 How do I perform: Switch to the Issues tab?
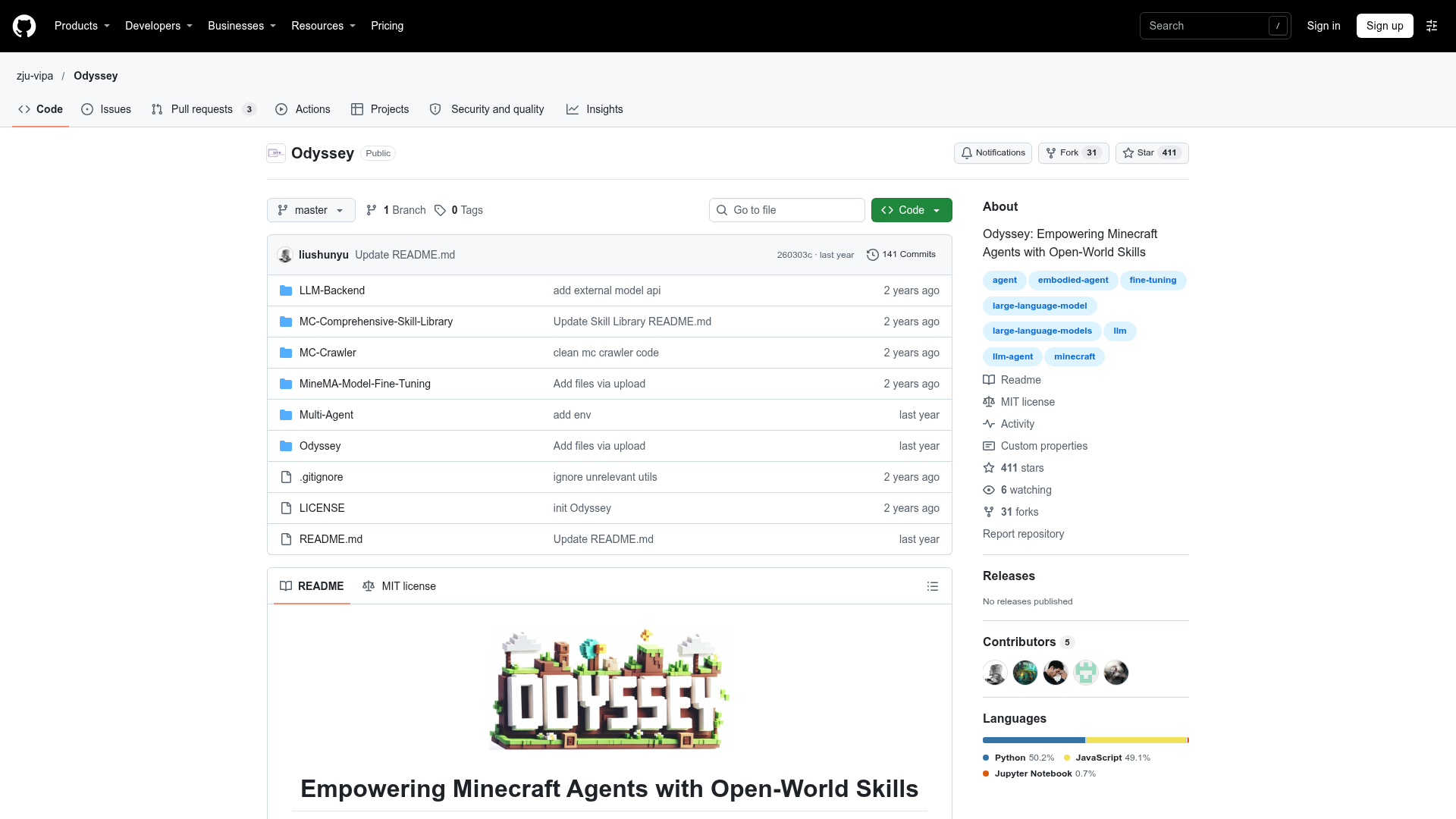106,109
